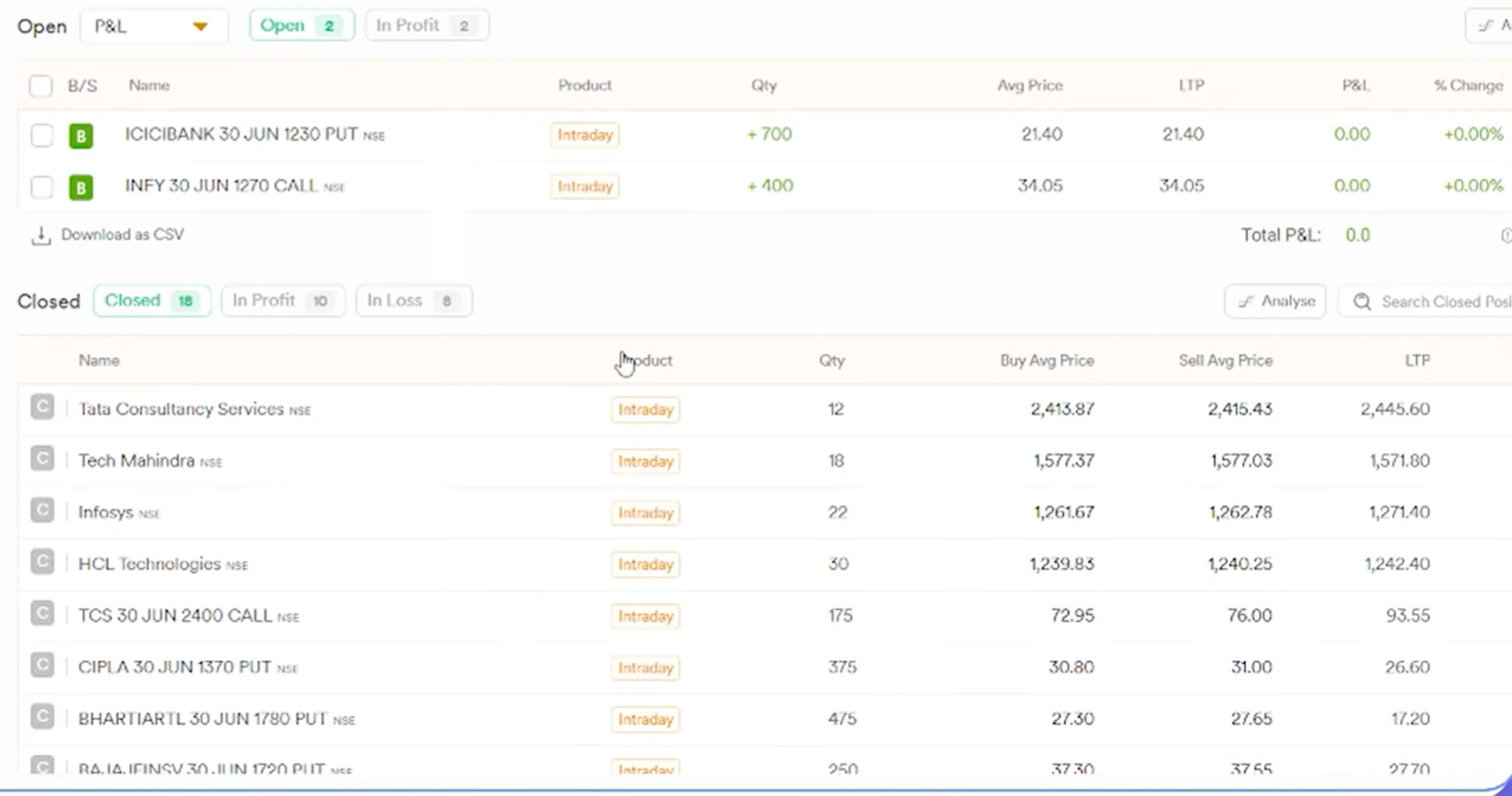Viewport: 1512px width, 796px height.
Task: Click the C badge for Tata Consultancy Services
Action: click(x=42, y=407)
